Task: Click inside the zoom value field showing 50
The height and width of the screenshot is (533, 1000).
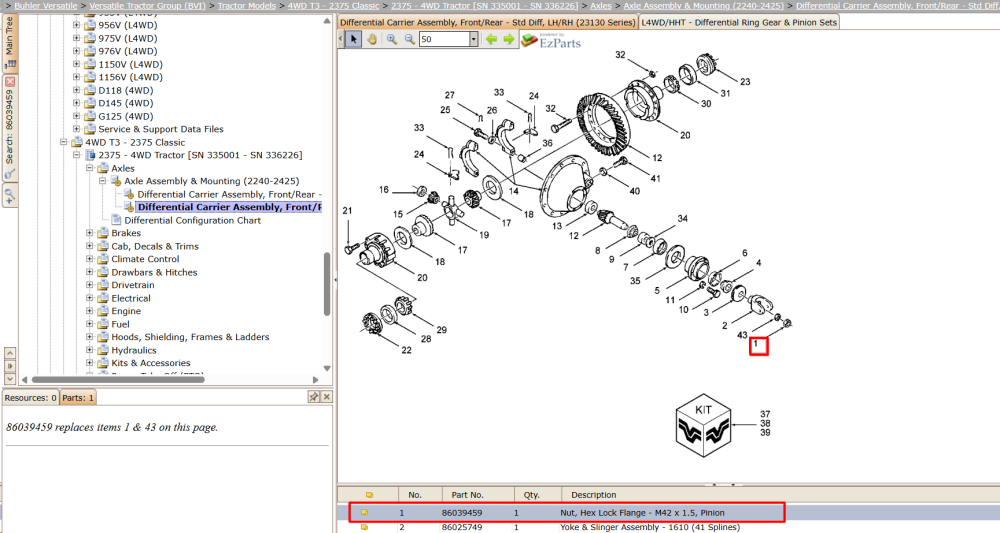Action: coord(444,40)
